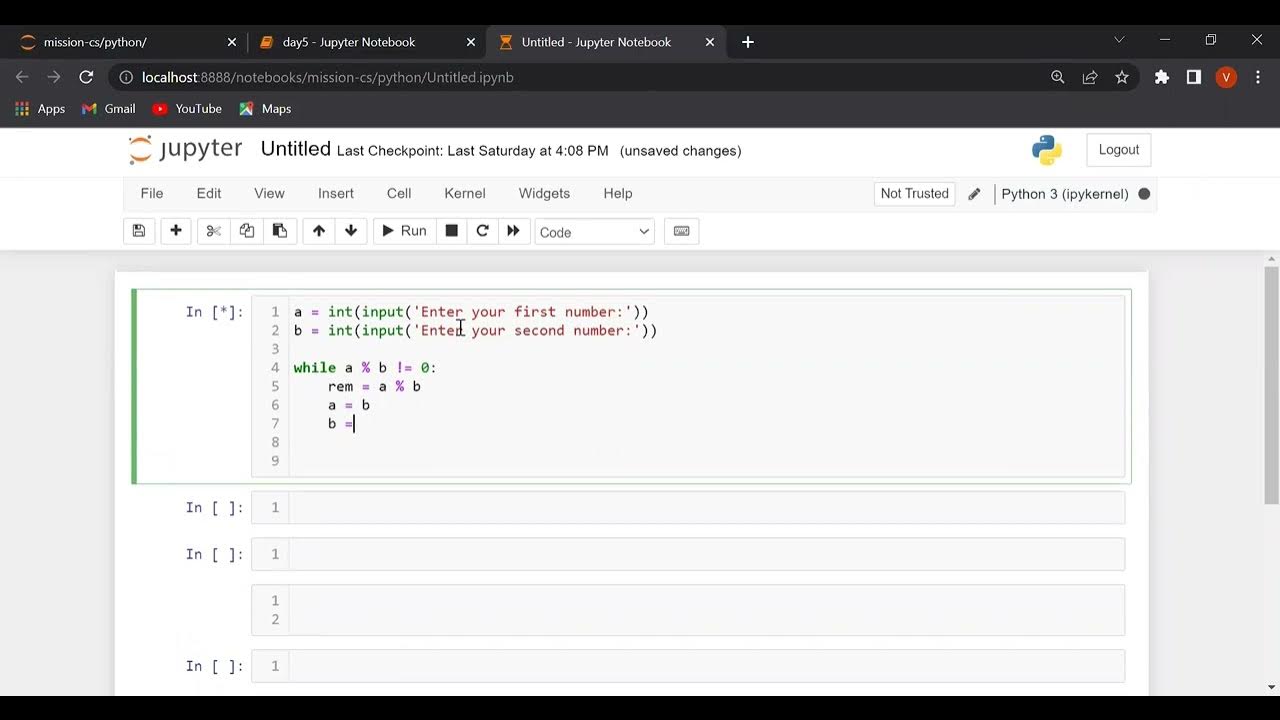The width and height of the screenshot is (1280, 720).
Task: Open a new browser tab
Action: (748, 42)
